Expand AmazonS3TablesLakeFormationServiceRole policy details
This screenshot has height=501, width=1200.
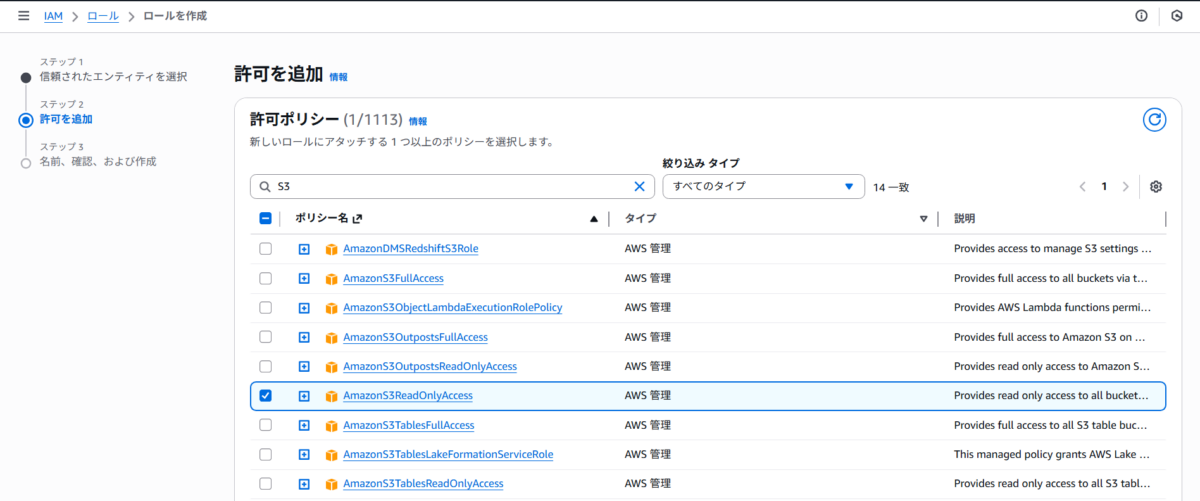click(304, 454)
